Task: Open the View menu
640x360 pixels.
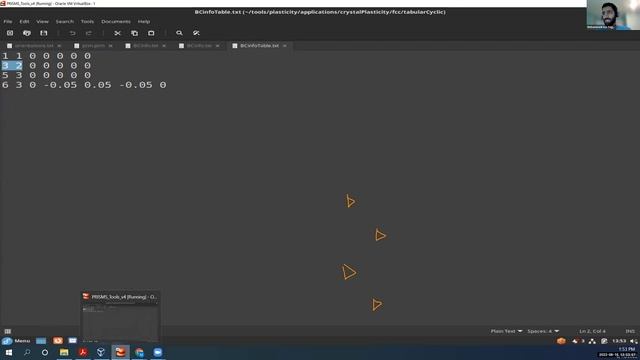Action: 42,21
